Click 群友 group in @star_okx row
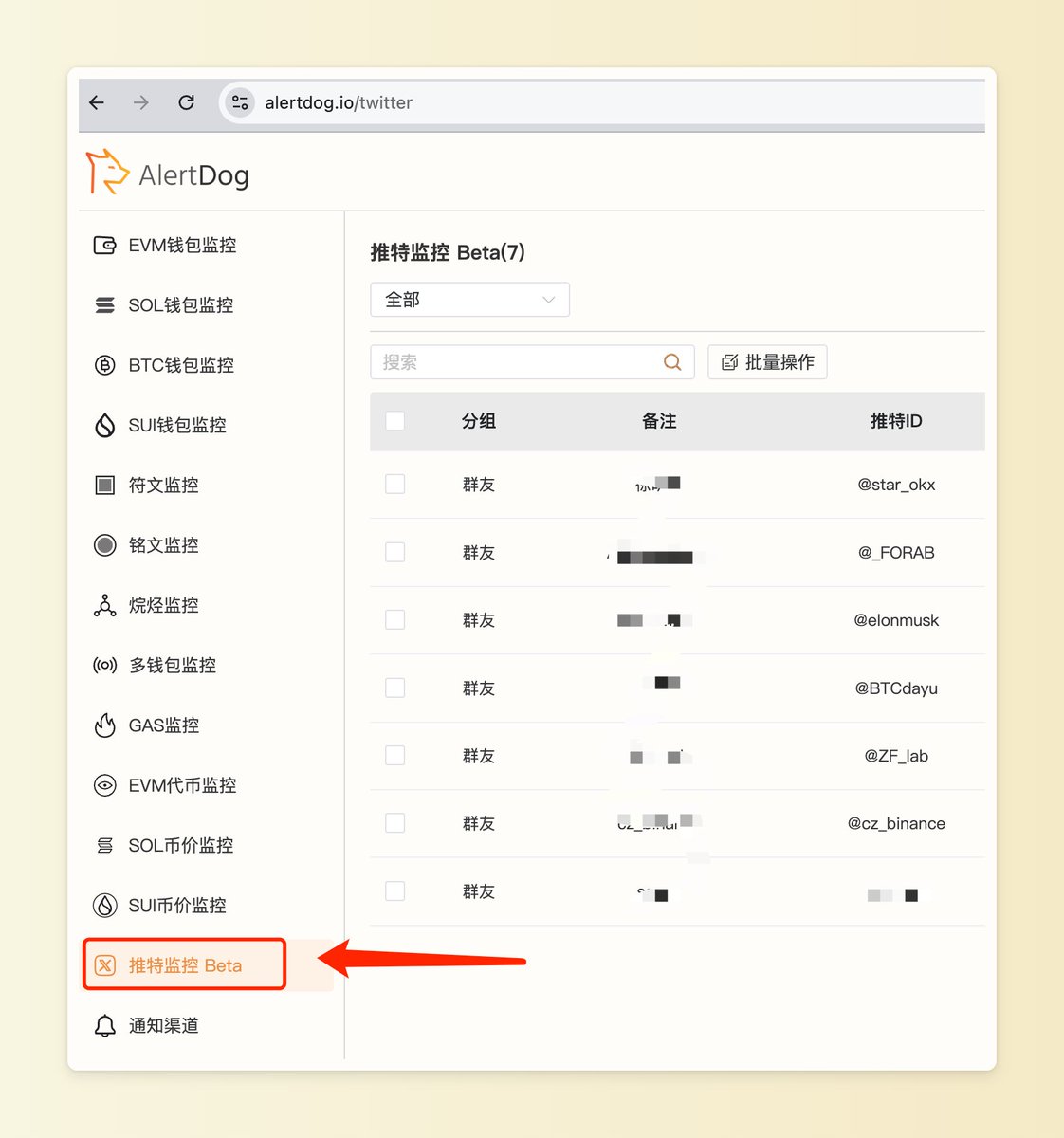This screenshot has width=1064, height=1138. pyautogui.click(x=479, y=485)
